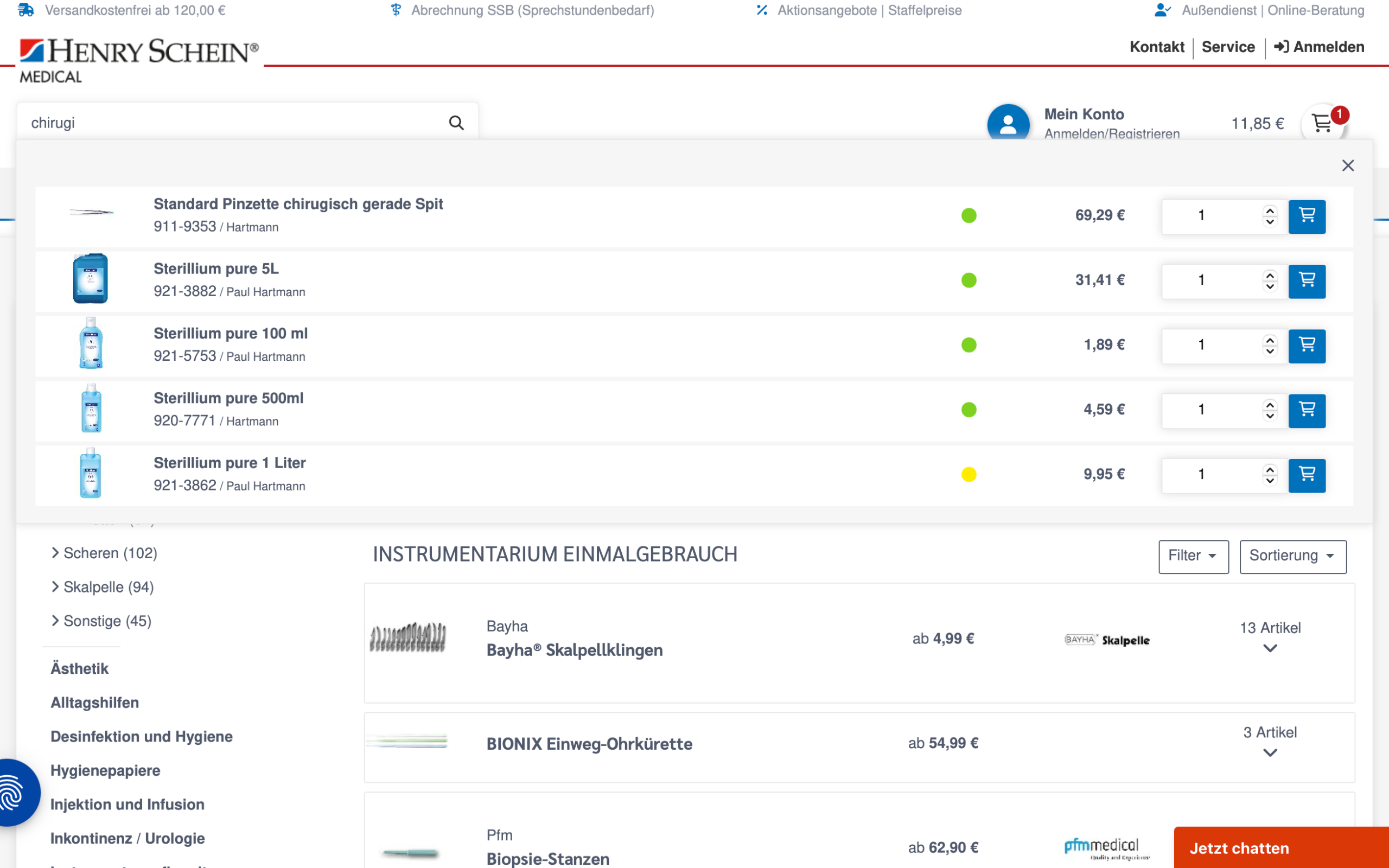Screen dimensions: 1389x868
Task: Add Sterillium pure 1 Liter to cart
Action: [x=1307, y=475]
